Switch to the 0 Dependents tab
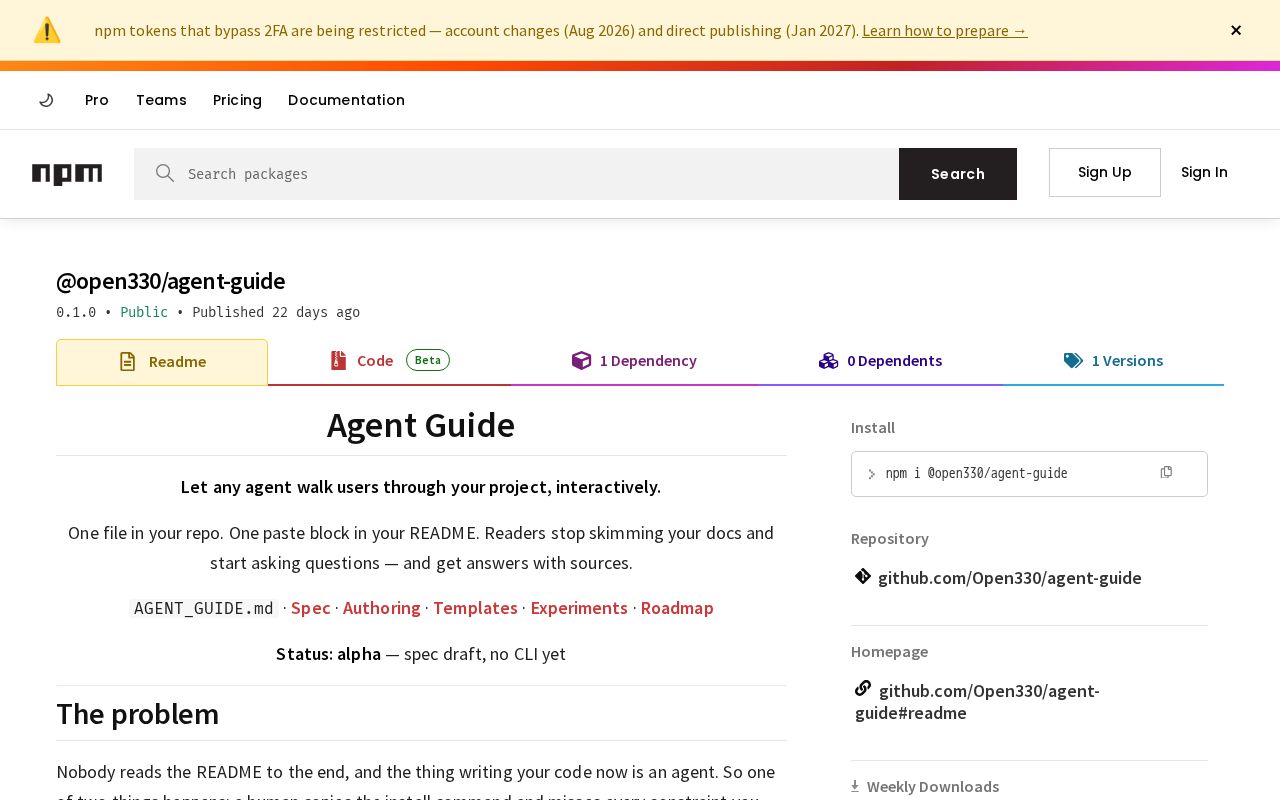Image resolution: width=1280 pixels, height=800 pixels. (880, 361)
